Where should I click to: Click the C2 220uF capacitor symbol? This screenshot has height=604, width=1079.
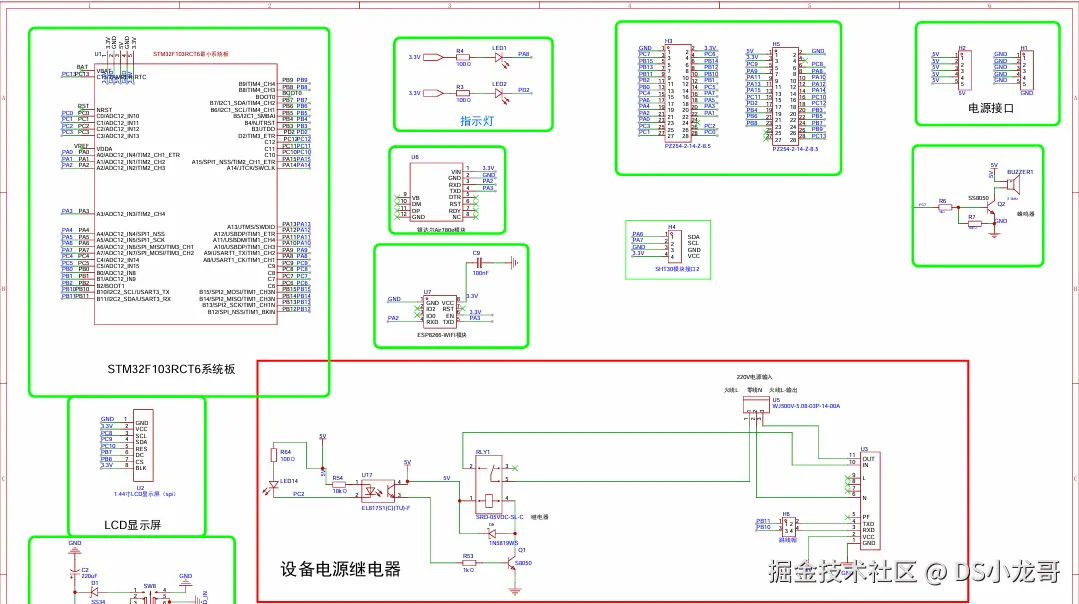[75, 572]
